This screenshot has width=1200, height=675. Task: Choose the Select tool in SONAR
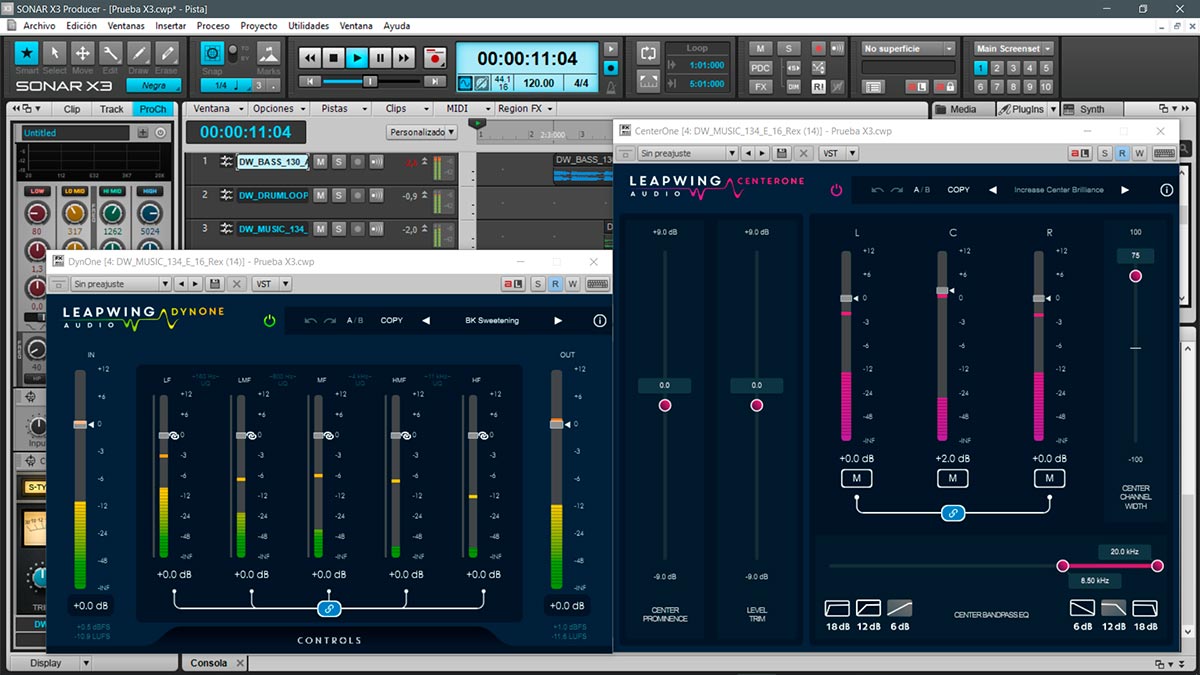pyautogui.click(x=55, y=53)
